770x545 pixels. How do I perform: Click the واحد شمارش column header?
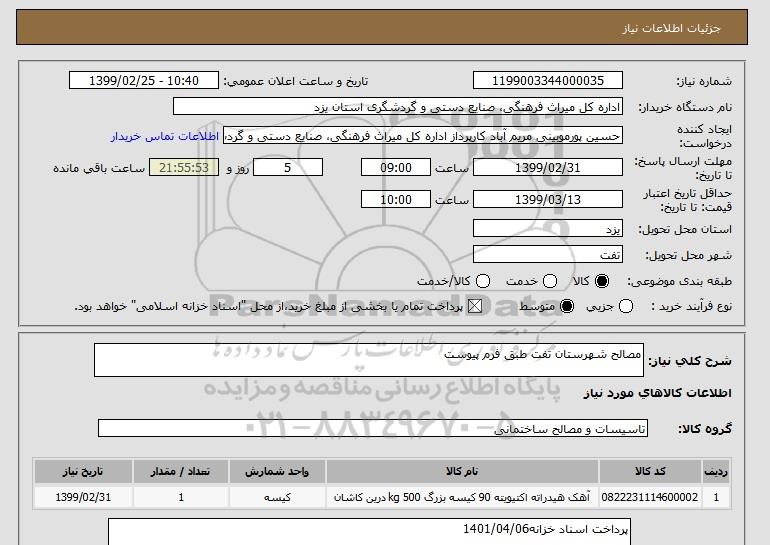pyautogui.click(x=277, y=471)
